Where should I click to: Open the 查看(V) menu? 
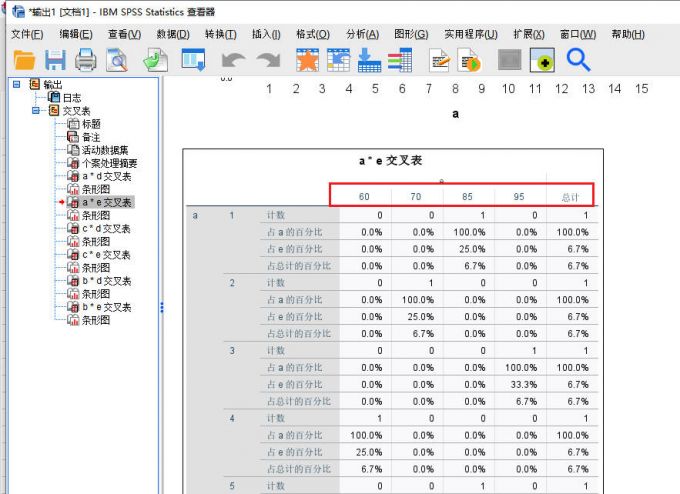pyautogui.click(x=124, y=34)
